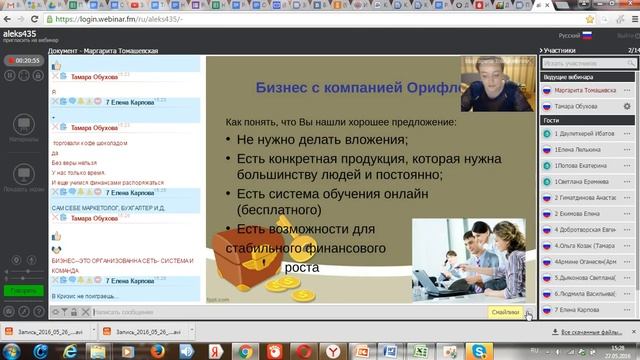Click the chat message input field
Viewport: 640px width, 360px height.
tap(289, 312)
